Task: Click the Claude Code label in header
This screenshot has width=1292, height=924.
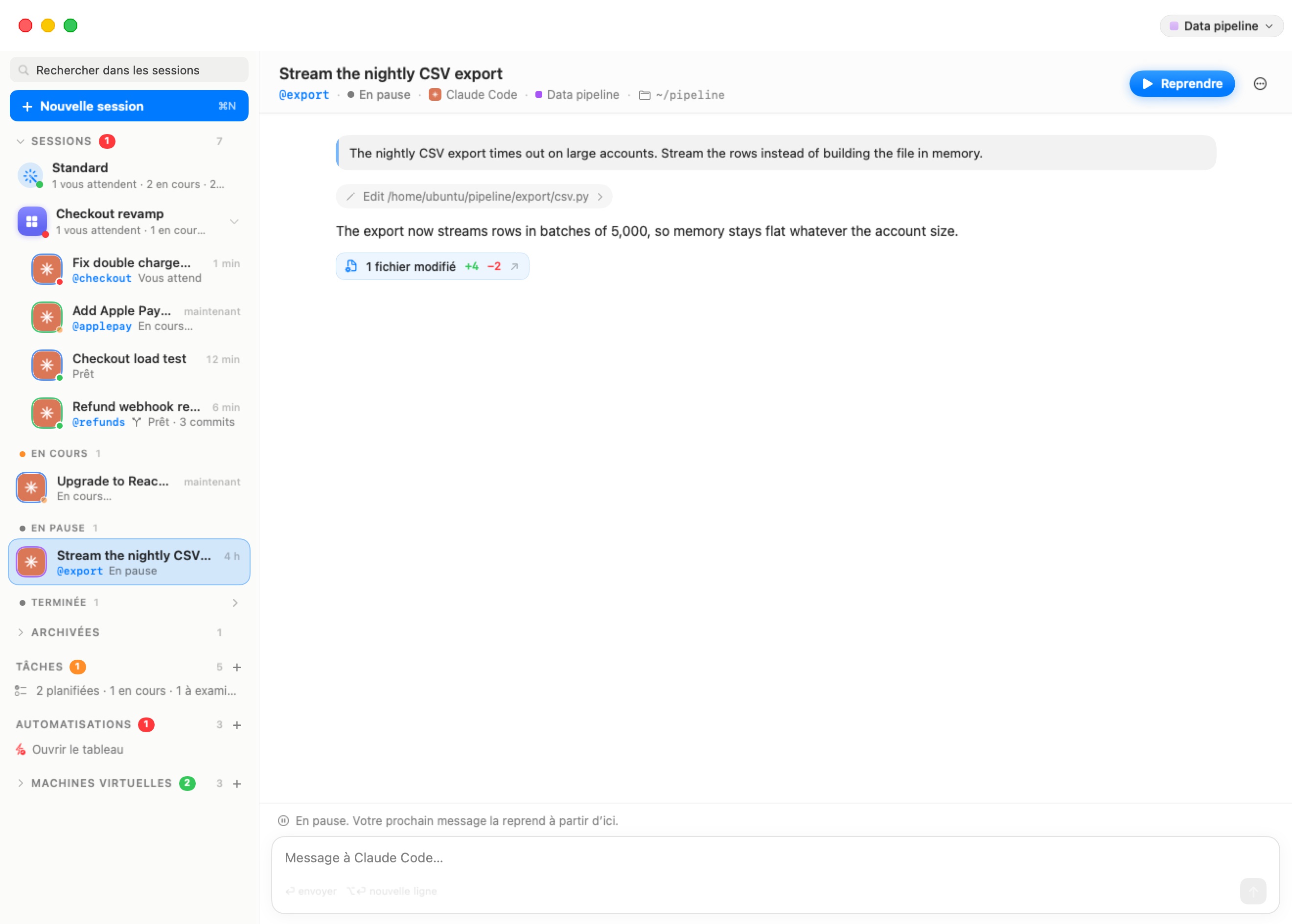Action: (481, 95)
